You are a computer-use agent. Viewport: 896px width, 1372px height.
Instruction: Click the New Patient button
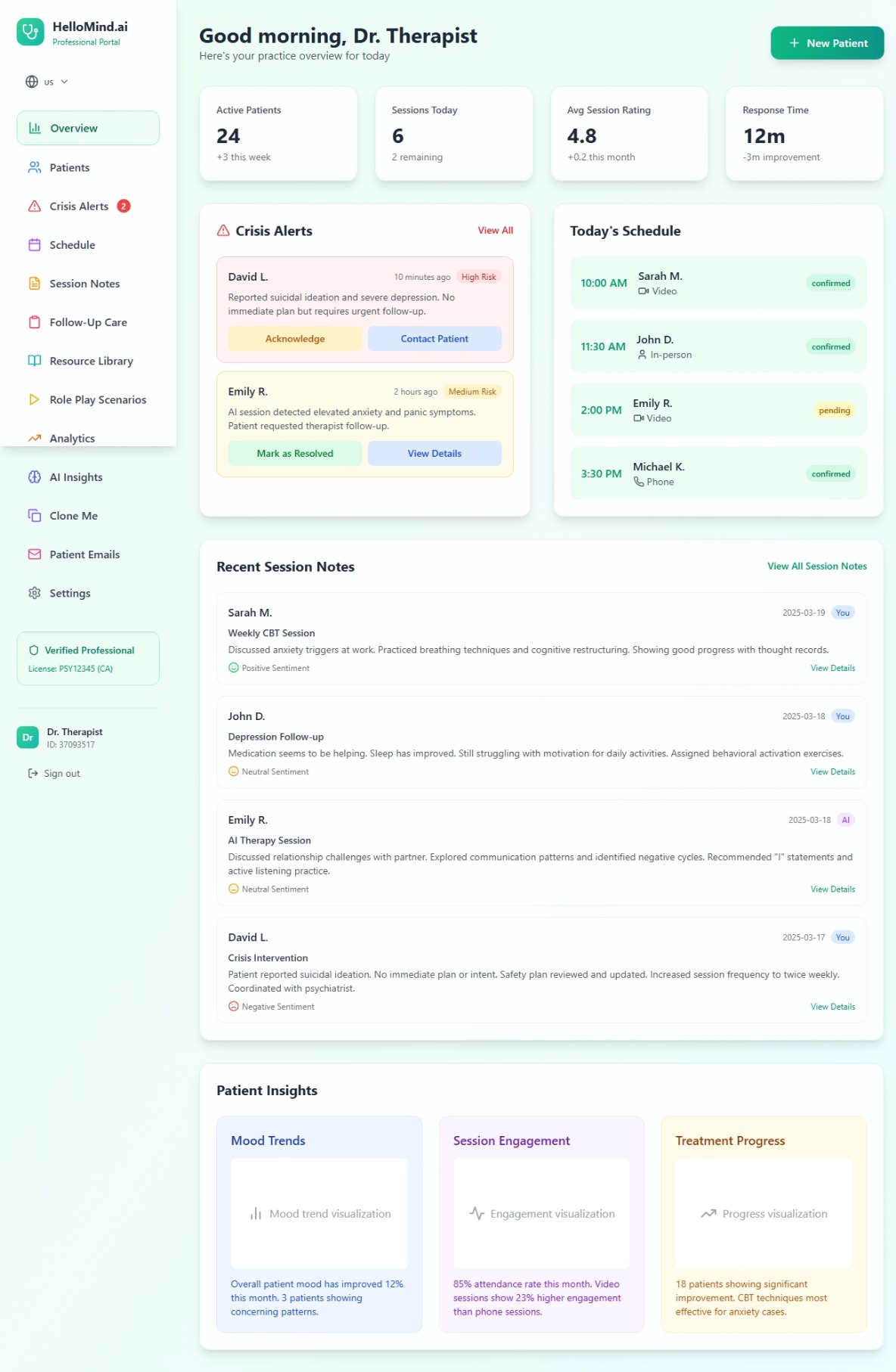pos(827,43)
